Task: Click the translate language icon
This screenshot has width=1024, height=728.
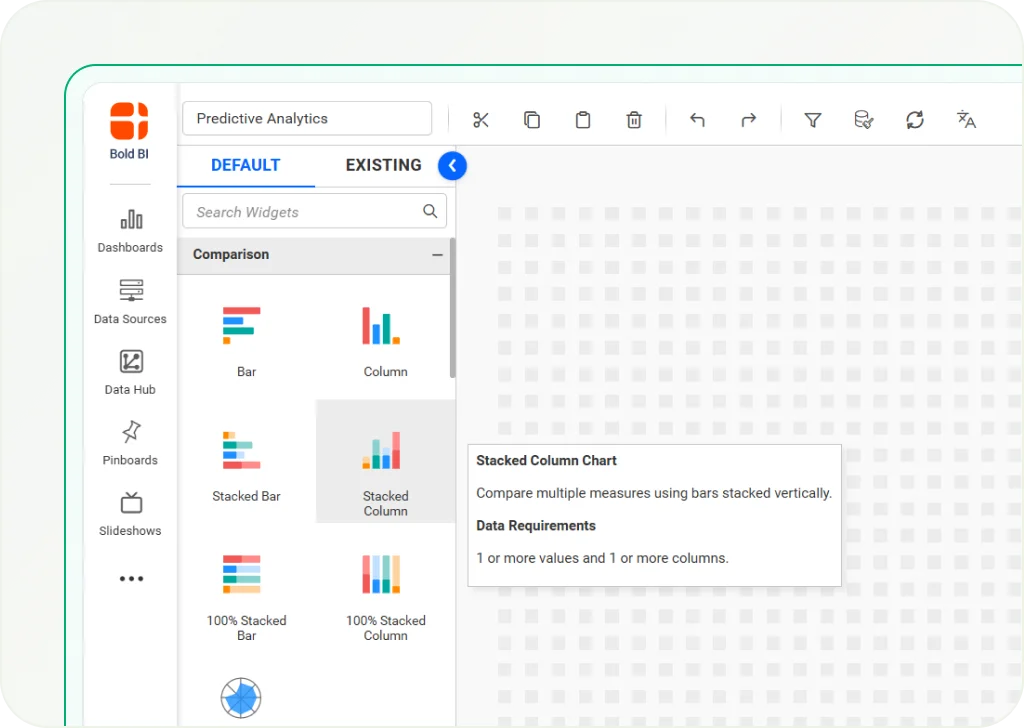Action: (966, 120)
